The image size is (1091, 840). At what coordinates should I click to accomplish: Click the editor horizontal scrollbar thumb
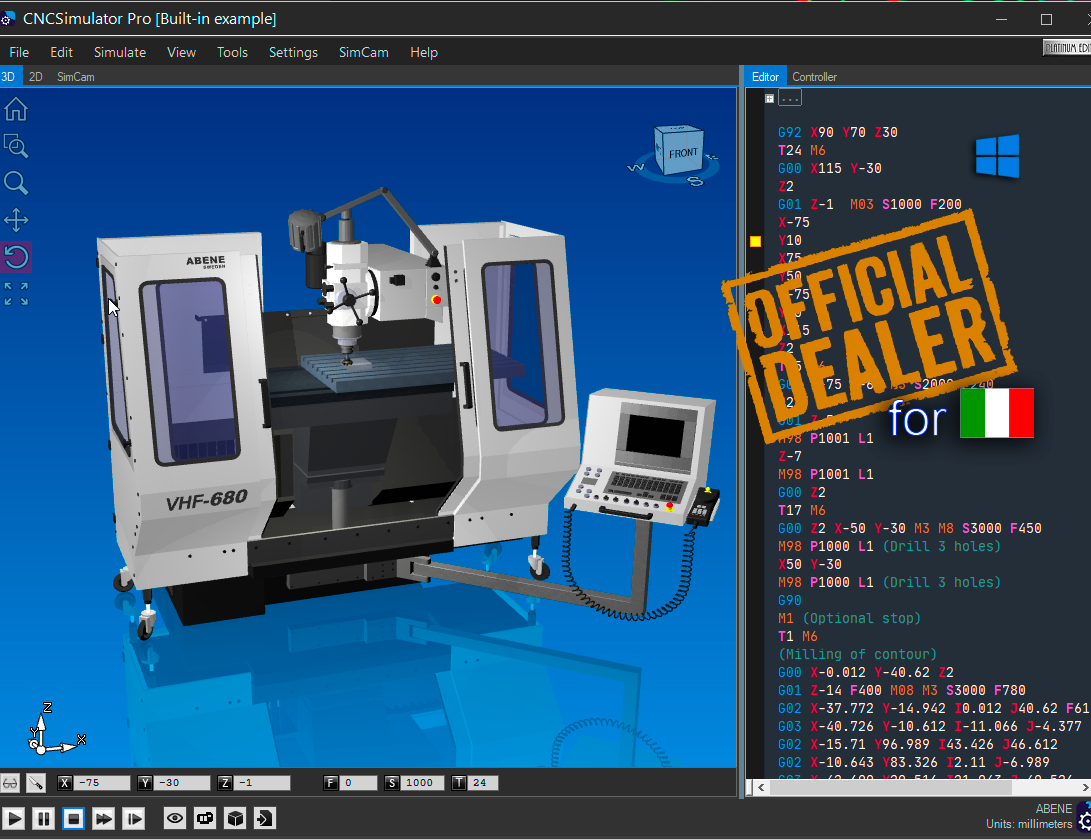(891, 787)
